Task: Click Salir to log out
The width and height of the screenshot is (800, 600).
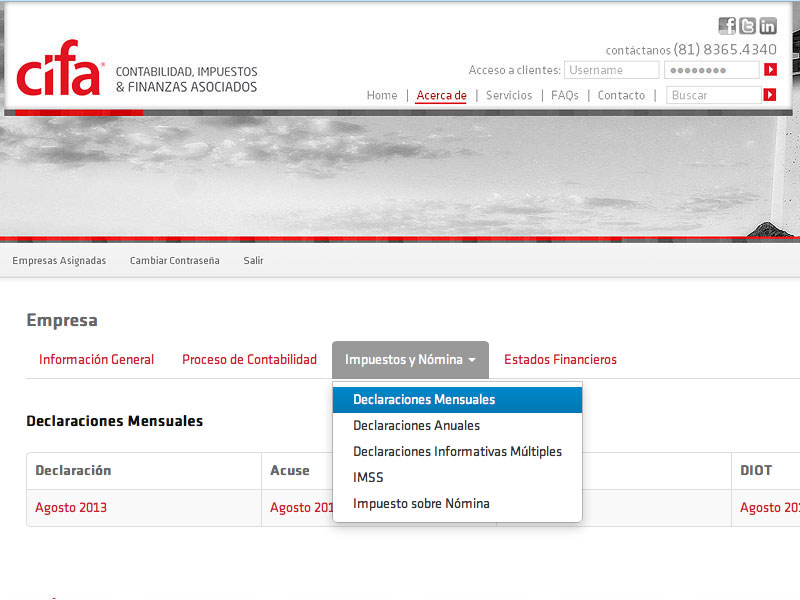Action: click(x=253, y=261)
